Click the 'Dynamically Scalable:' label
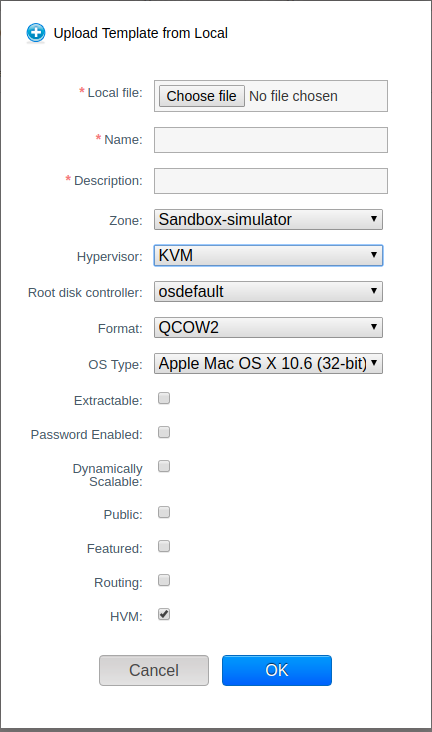The width and height of the screenshot is (432, 732). tap(108, 475)
